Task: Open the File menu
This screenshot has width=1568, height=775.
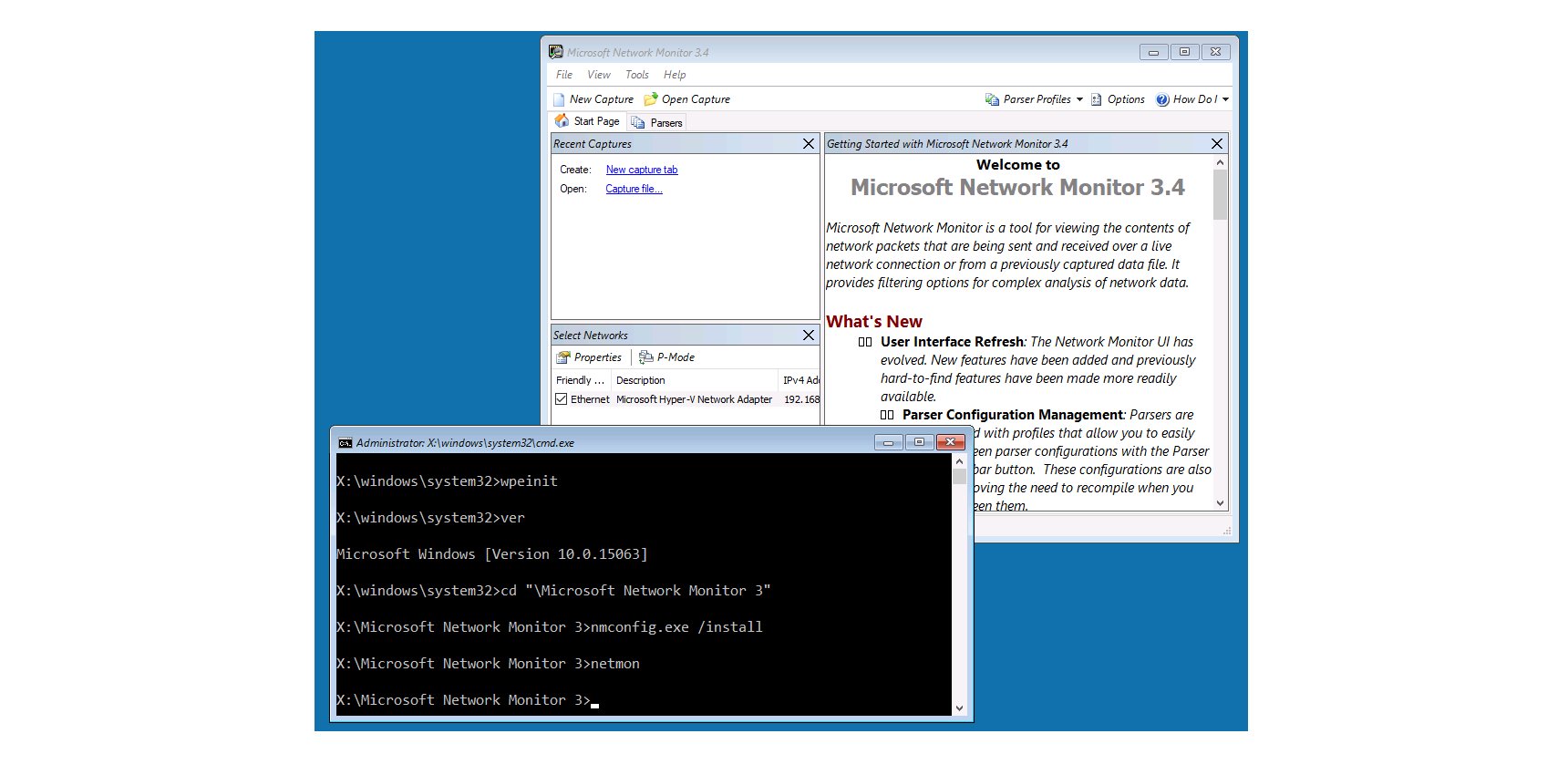Action: [x=564, y=75]
